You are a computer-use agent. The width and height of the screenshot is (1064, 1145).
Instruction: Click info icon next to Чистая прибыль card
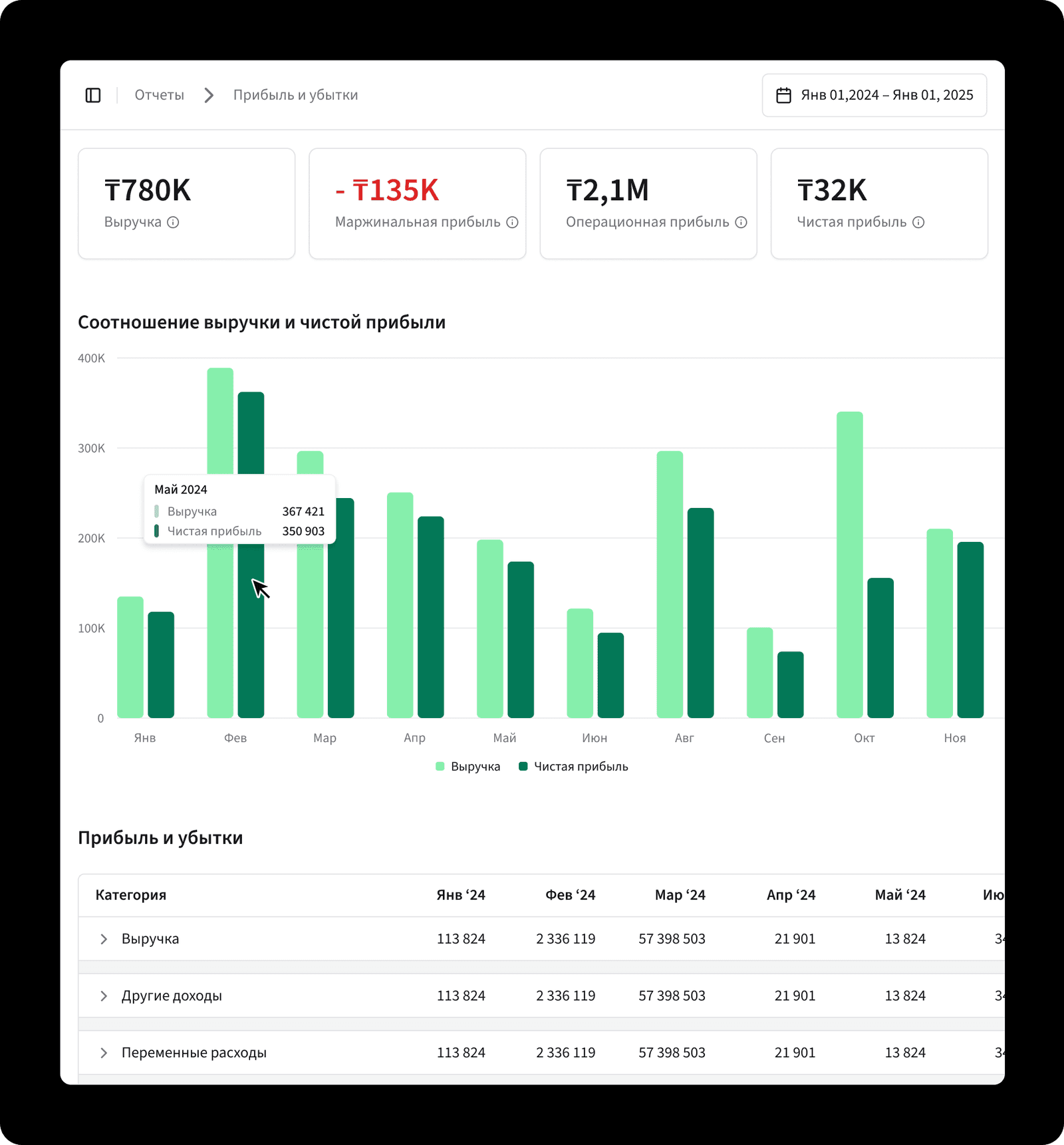tap(918, 222)
